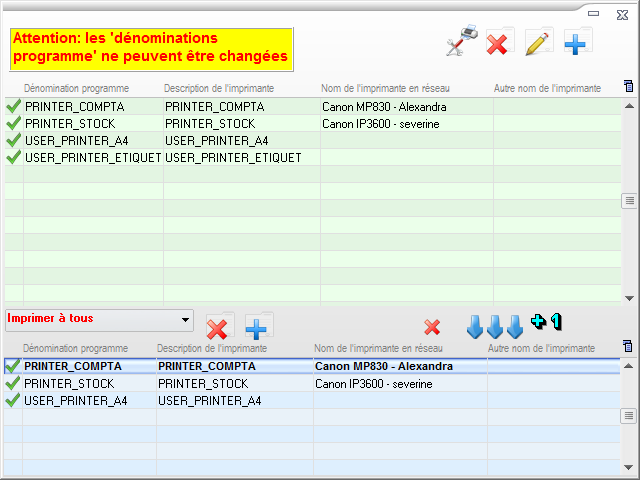
Task: Click the upper table scrollbar down arrow
Action: point(629,298)
